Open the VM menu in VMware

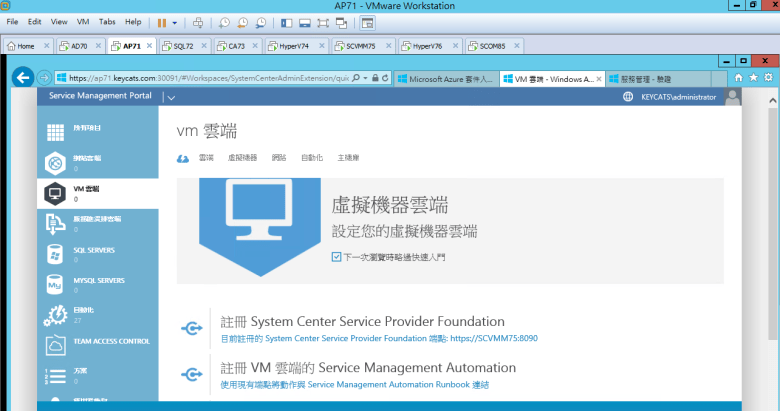[83, 21]
